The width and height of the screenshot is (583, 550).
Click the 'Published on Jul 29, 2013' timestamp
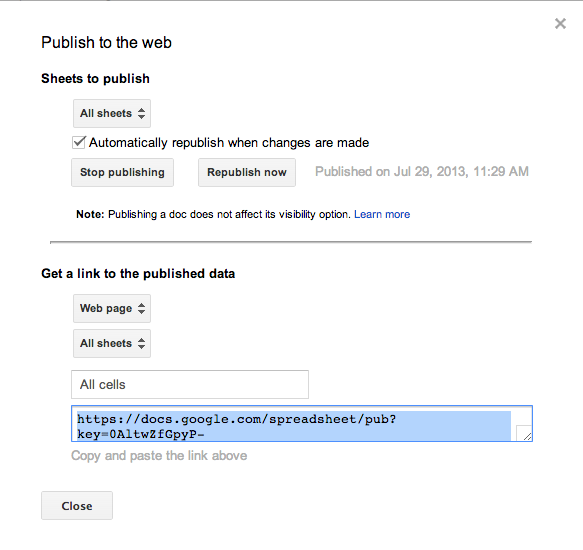[x=422, y=172]
